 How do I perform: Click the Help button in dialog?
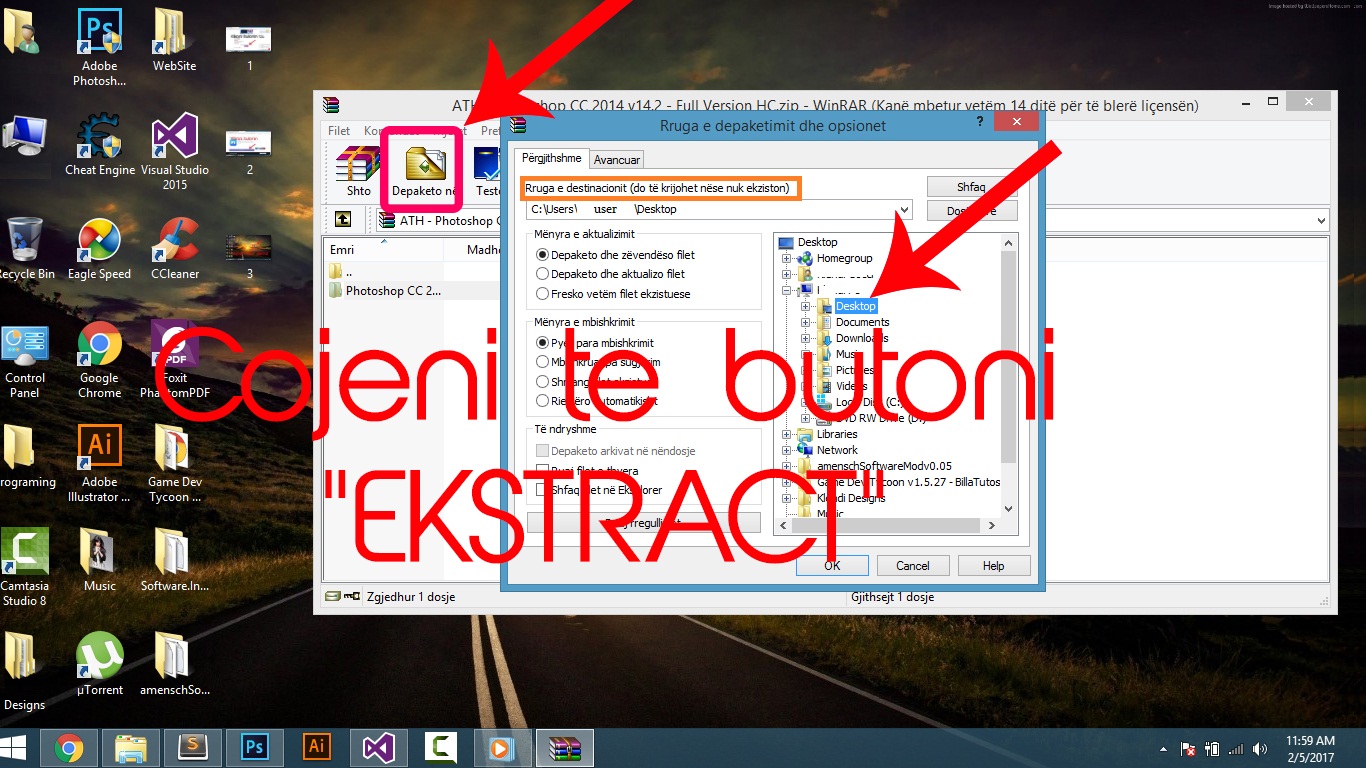point(994,565)
